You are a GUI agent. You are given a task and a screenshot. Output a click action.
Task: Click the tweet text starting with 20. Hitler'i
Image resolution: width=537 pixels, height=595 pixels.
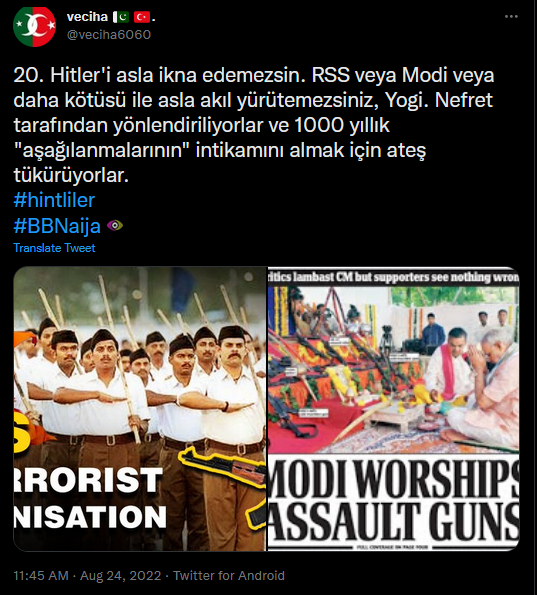254,125
